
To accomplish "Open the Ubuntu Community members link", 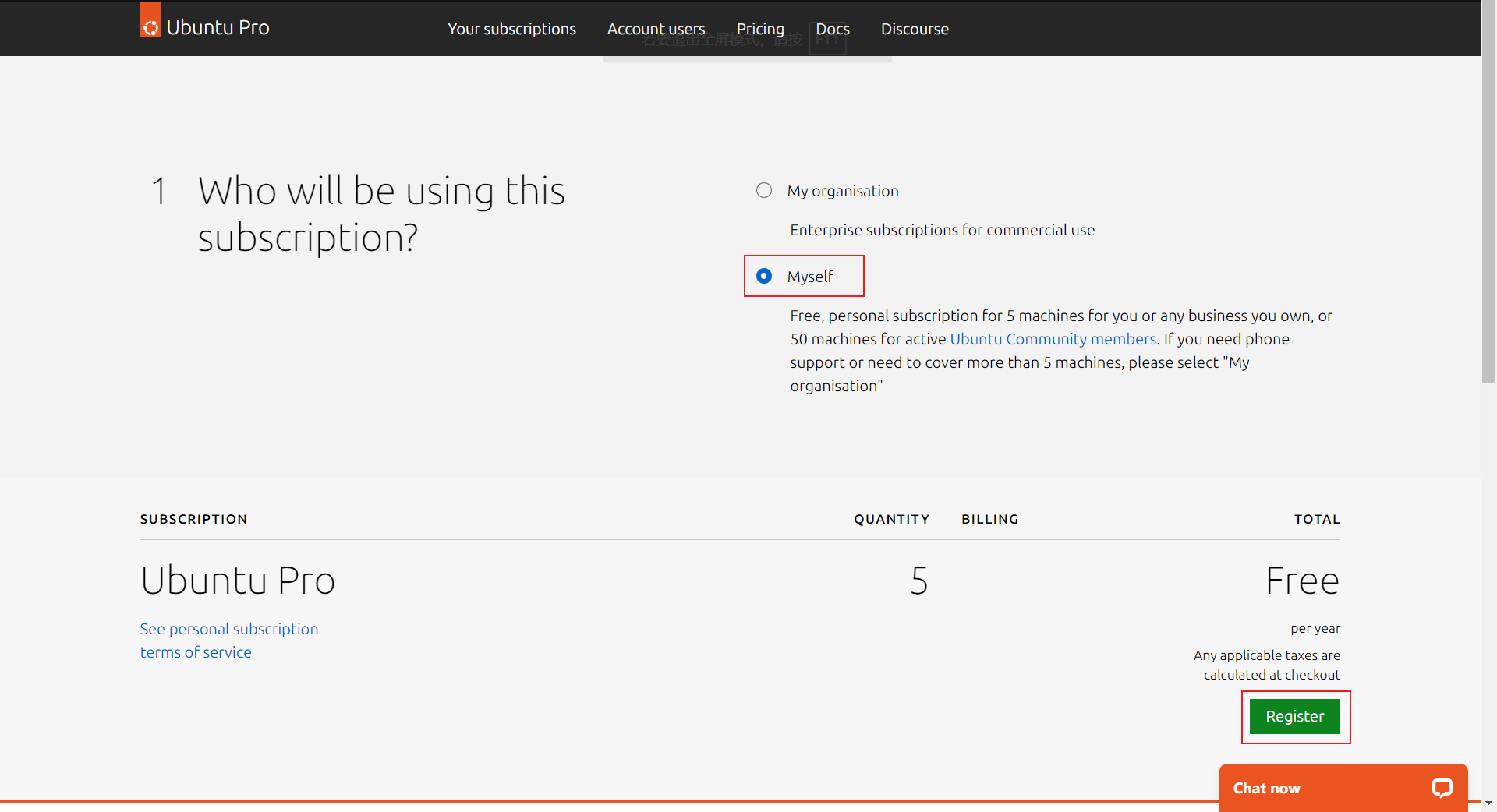I will click(1053, 339).
